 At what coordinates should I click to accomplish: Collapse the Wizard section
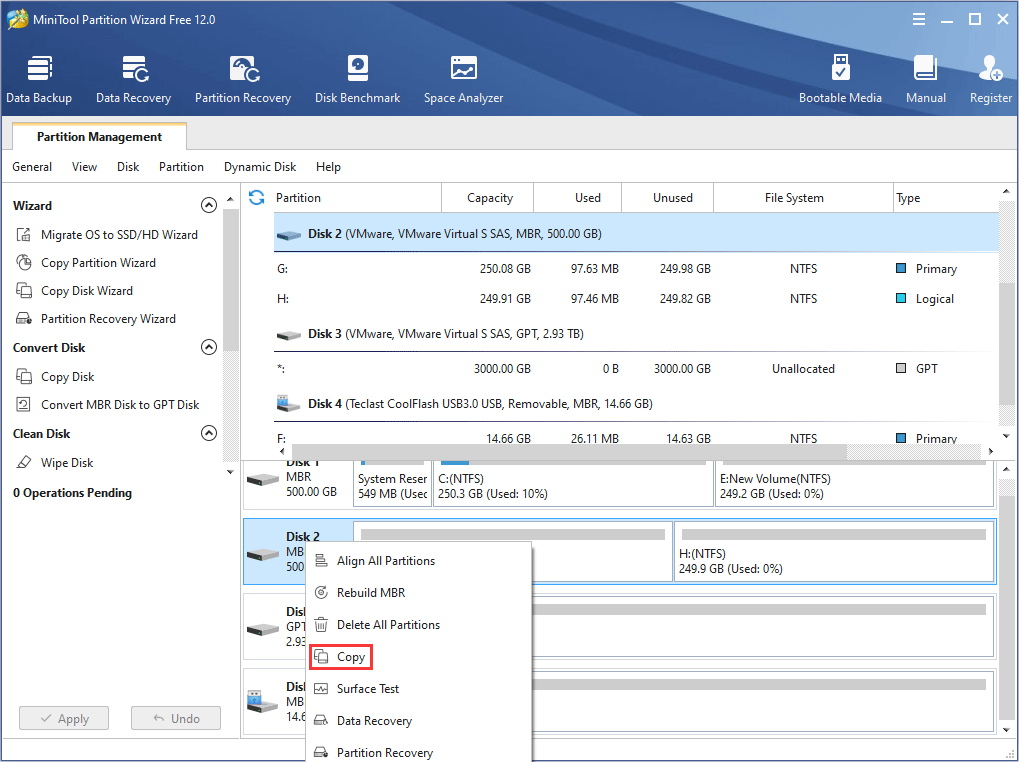point(209,205)
